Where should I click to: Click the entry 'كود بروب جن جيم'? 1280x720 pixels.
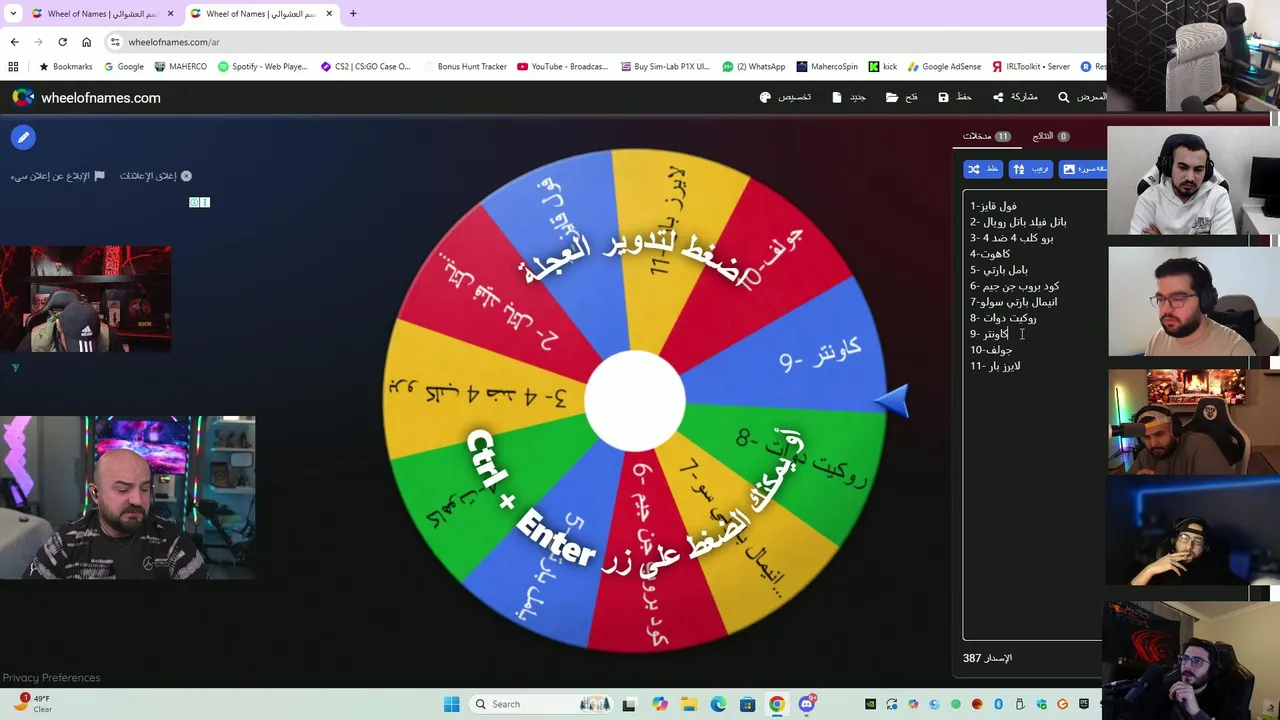click(x=1014, y=286)
